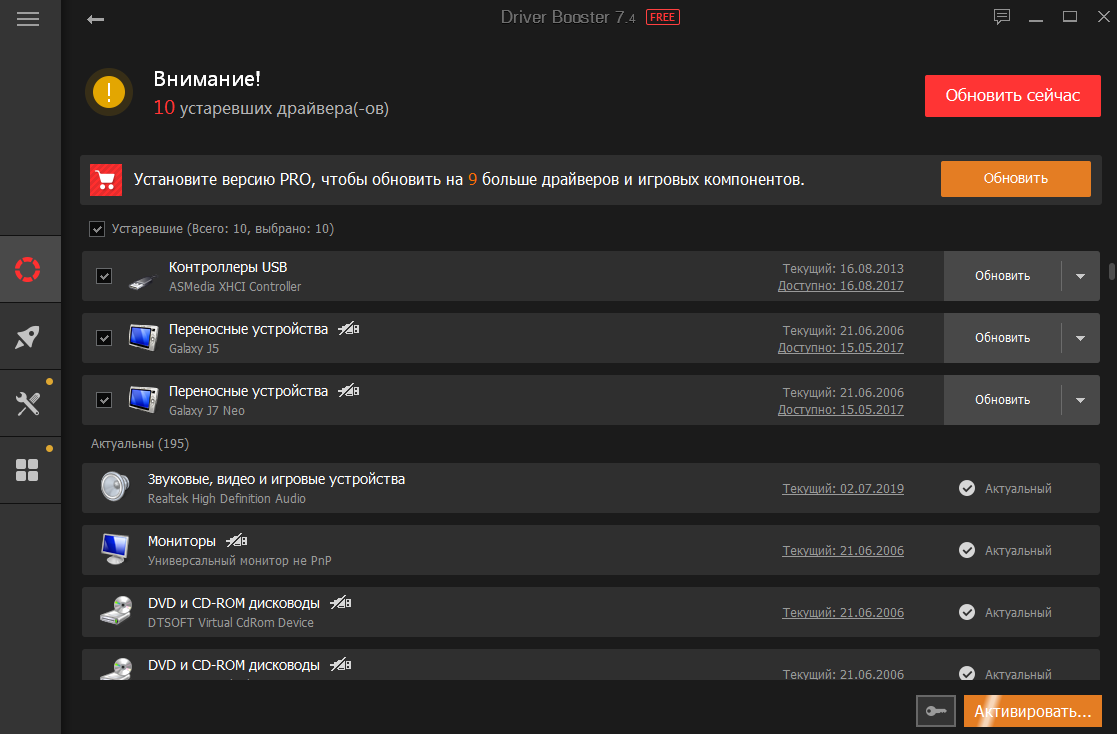
Task: Go back with the arrow icon
Action: [95, 19]
